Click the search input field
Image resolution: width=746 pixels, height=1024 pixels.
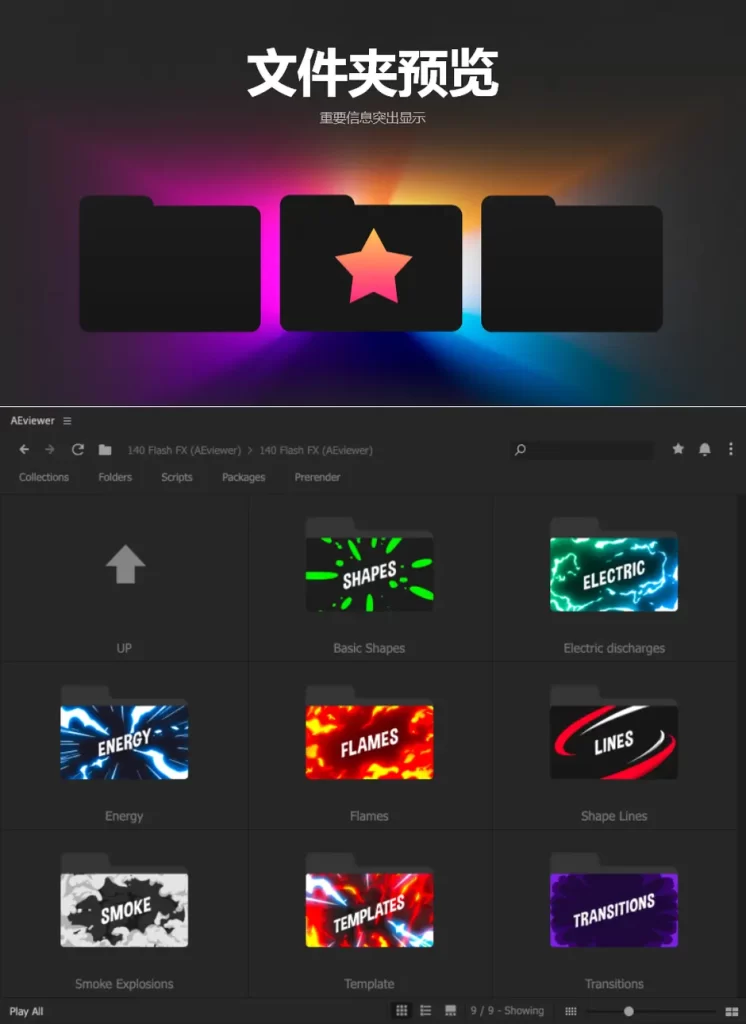pos(590,450)
